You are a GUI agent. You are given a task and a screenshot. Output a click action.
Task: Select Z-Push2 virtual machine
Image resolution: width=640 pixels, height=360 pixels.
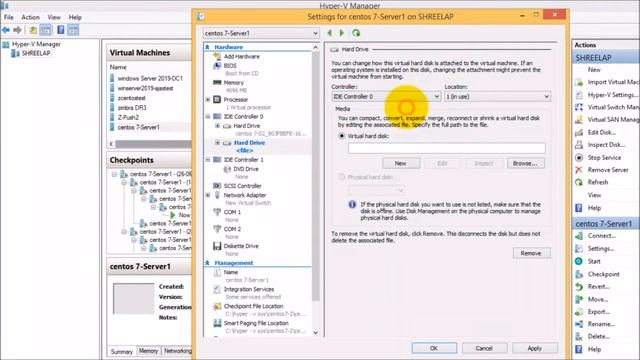click(x=128, y=118)
